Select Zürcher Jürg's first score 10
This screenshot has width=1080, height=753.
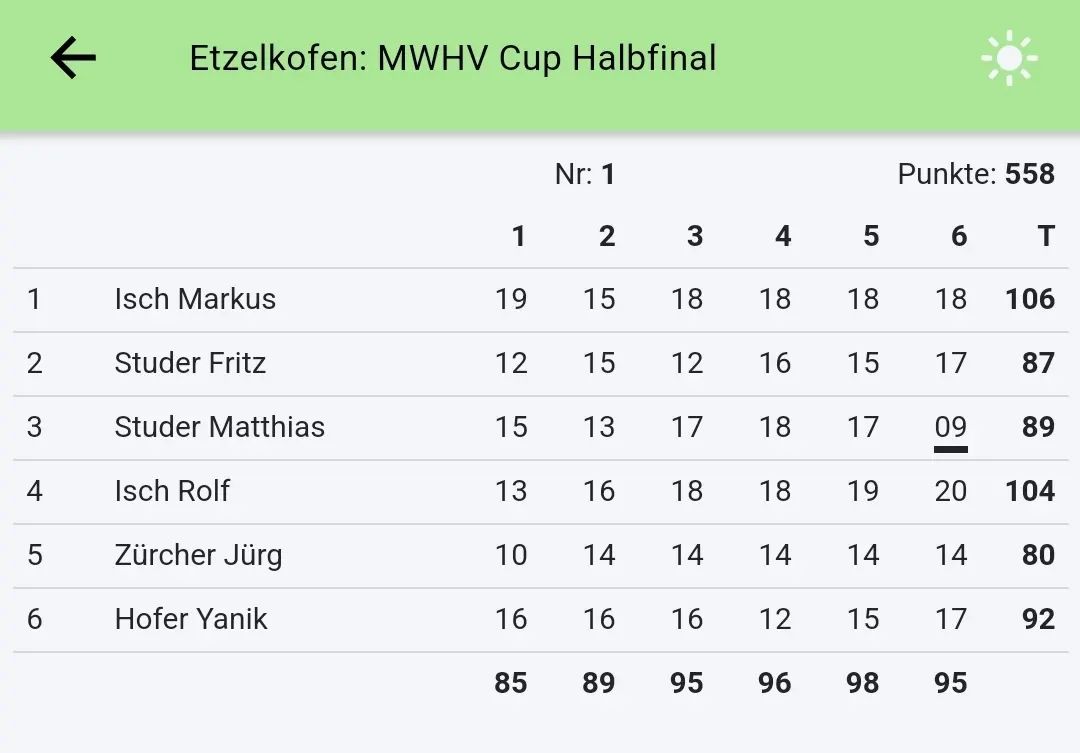[x=511, y=555]
